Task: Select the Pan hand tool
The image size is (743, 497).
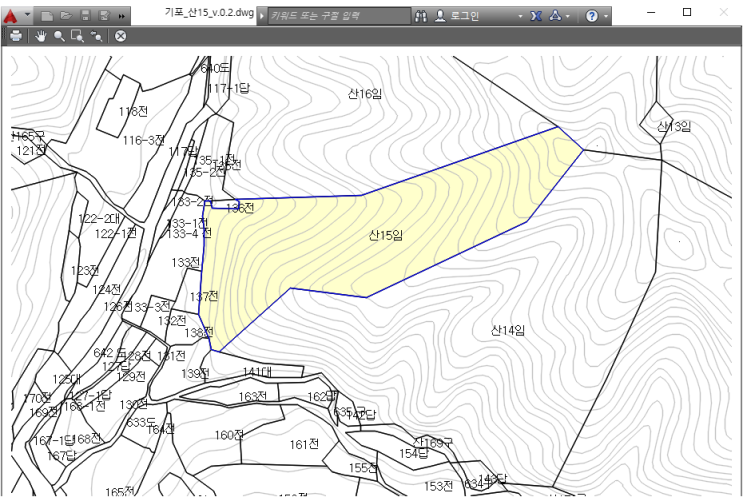Action: pyautogui.click(x=41, y=36)
